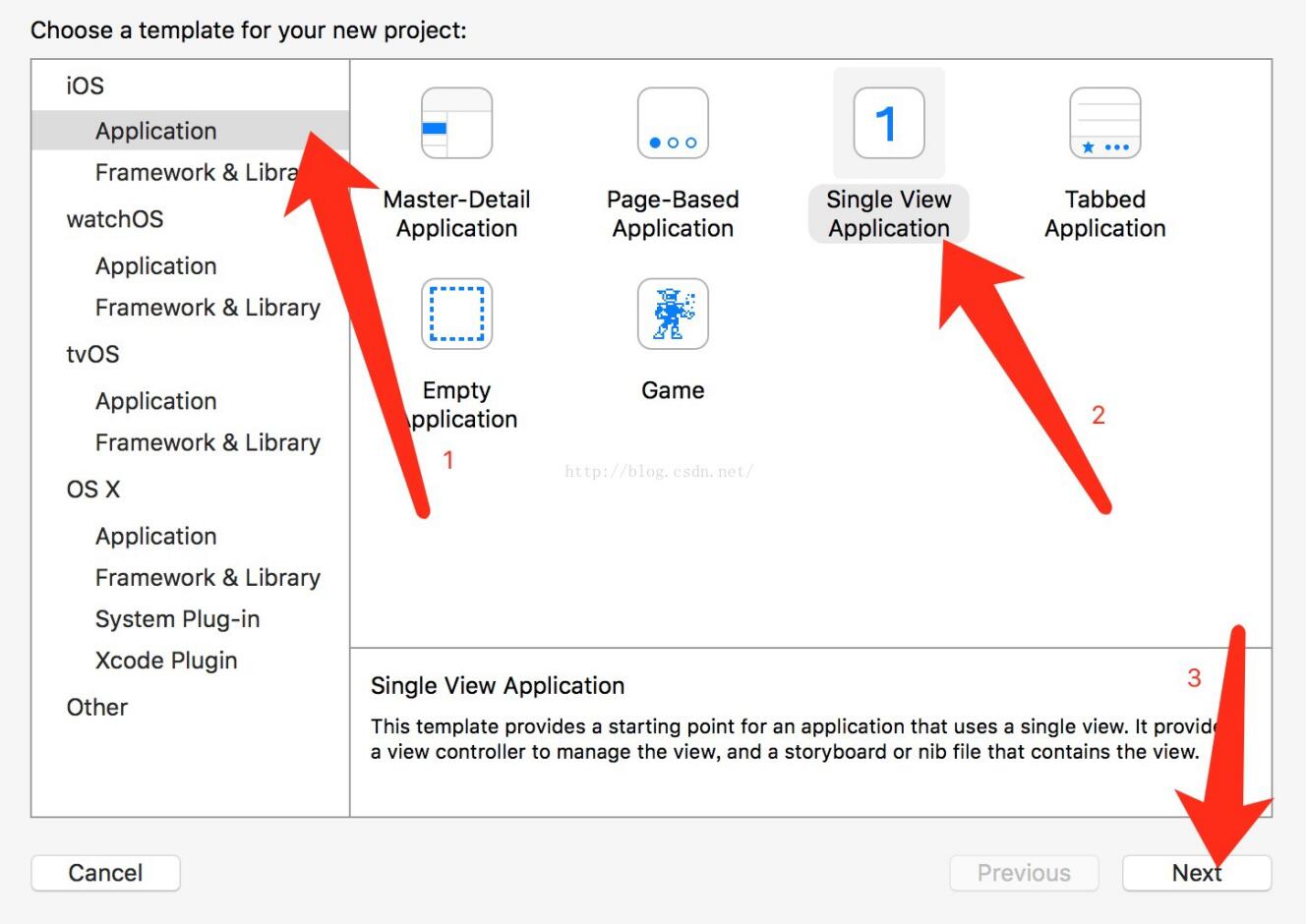The width and height of the screenshot is (1306, 924).
Task: Select the Master-Detail Application template icon
Action: click(x=457, y=123)
